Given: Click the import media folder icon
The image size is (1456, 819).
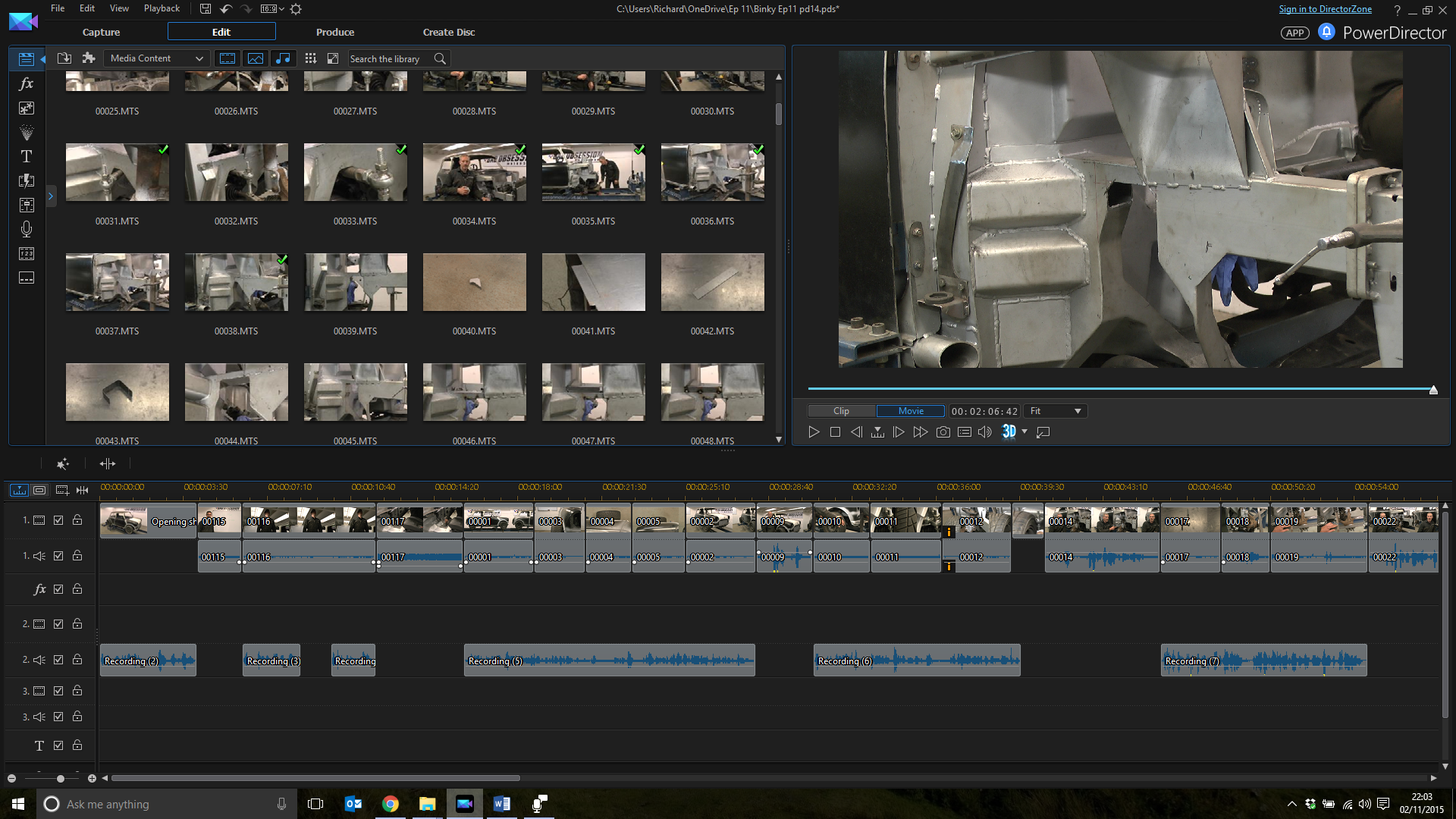Looking at the screenshot, I should (64, 58).
